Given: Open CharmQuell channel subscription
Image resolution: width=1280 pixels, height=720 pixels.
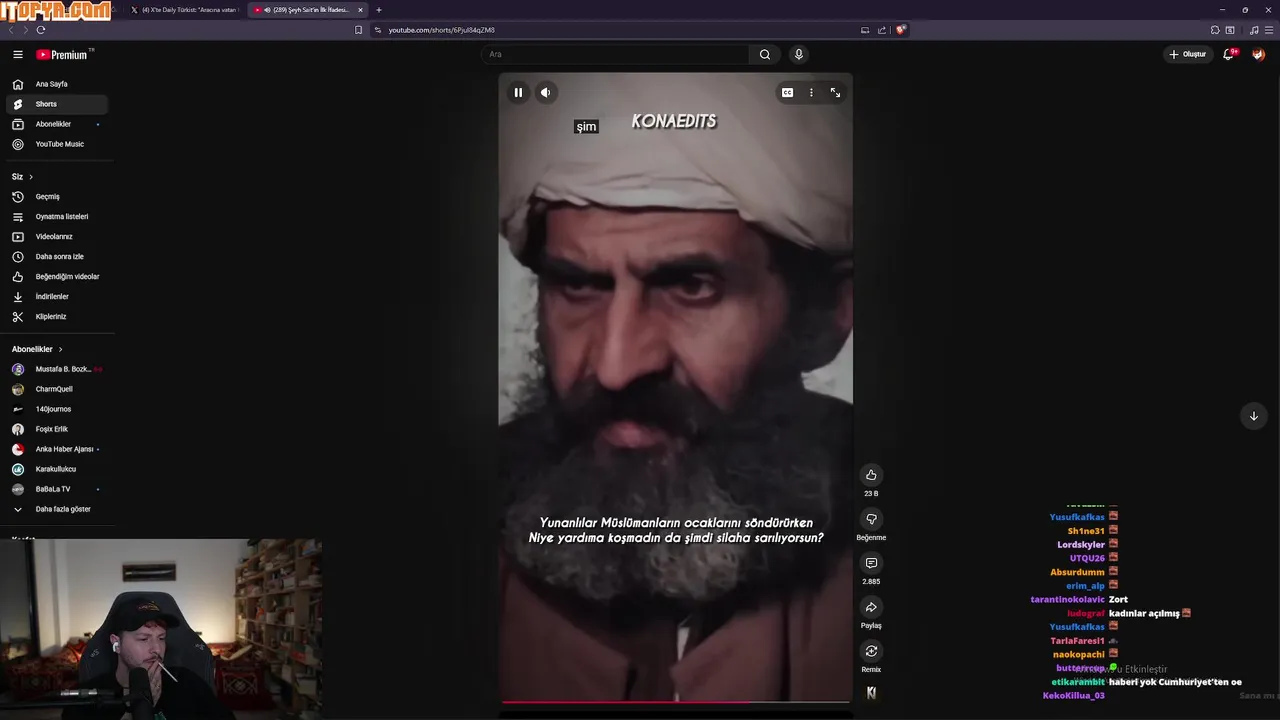Looking at the screenshot, I should pyautogui.click(x=57, y=389).
